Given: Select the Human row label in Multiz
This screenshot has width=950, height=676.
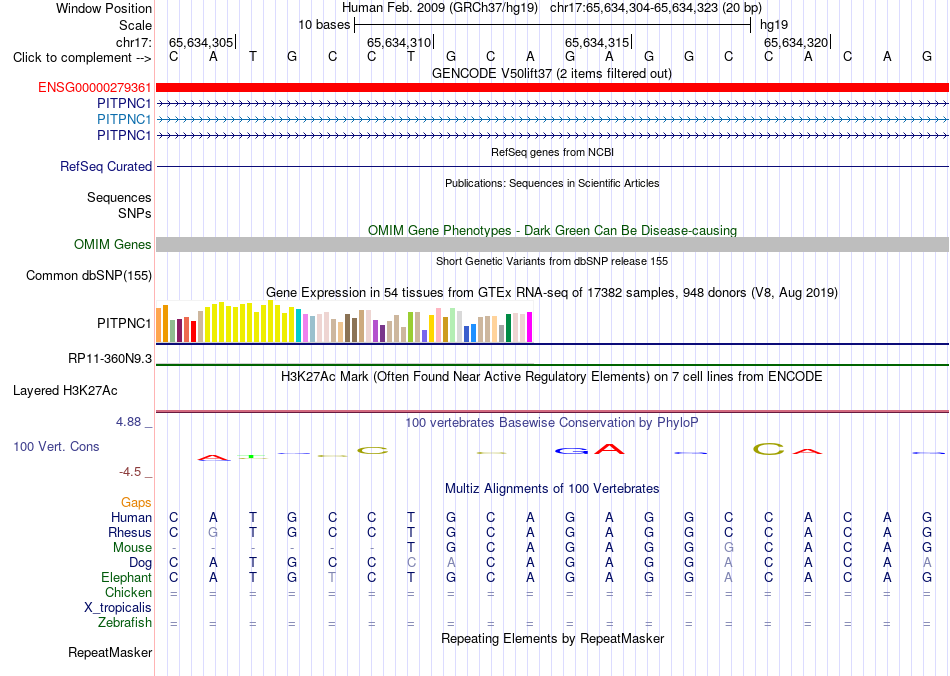Looking at the screenshot, I should (131, 518).
